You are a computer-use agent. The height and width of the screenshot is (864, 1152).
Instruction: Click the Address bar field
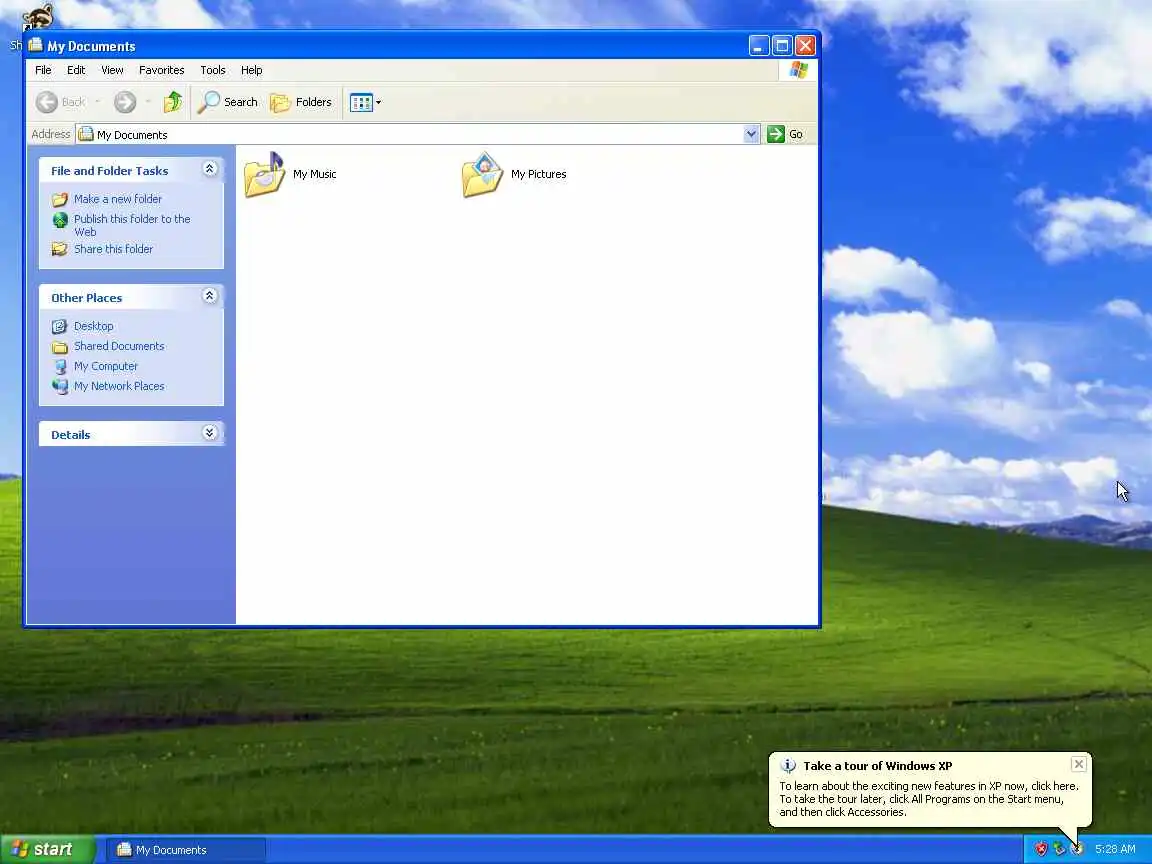[417, 134]
